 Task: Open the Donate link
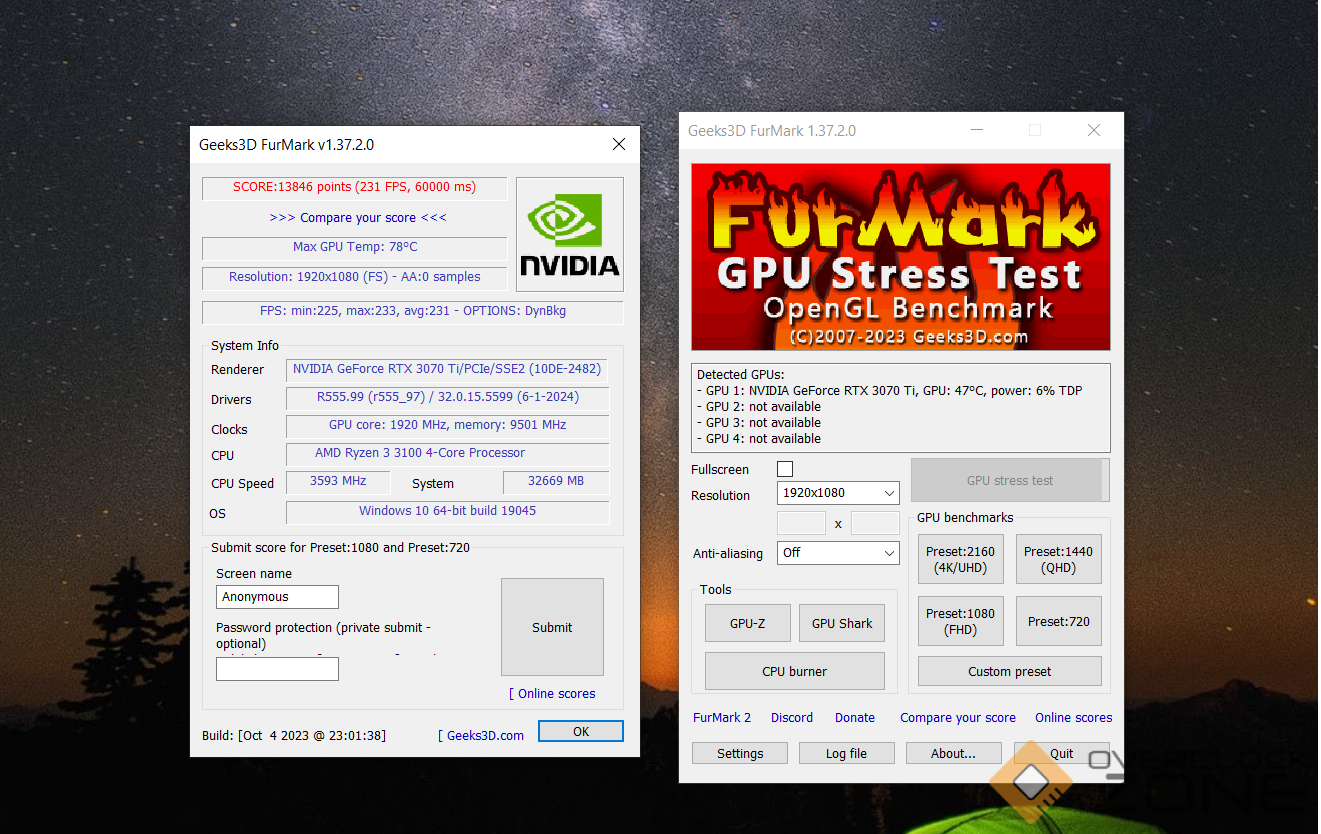[x=855, y=718]
